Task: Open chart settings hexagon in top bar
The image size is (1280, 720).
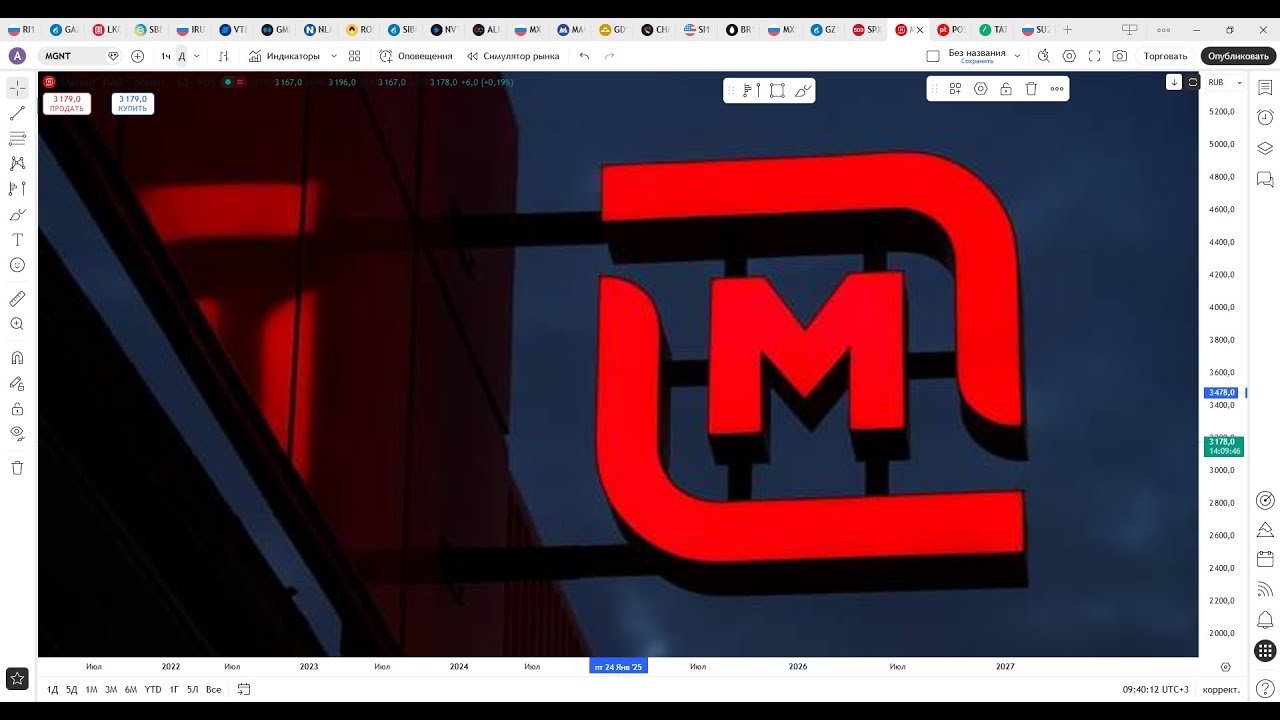Action: (x=1069, y=56)
